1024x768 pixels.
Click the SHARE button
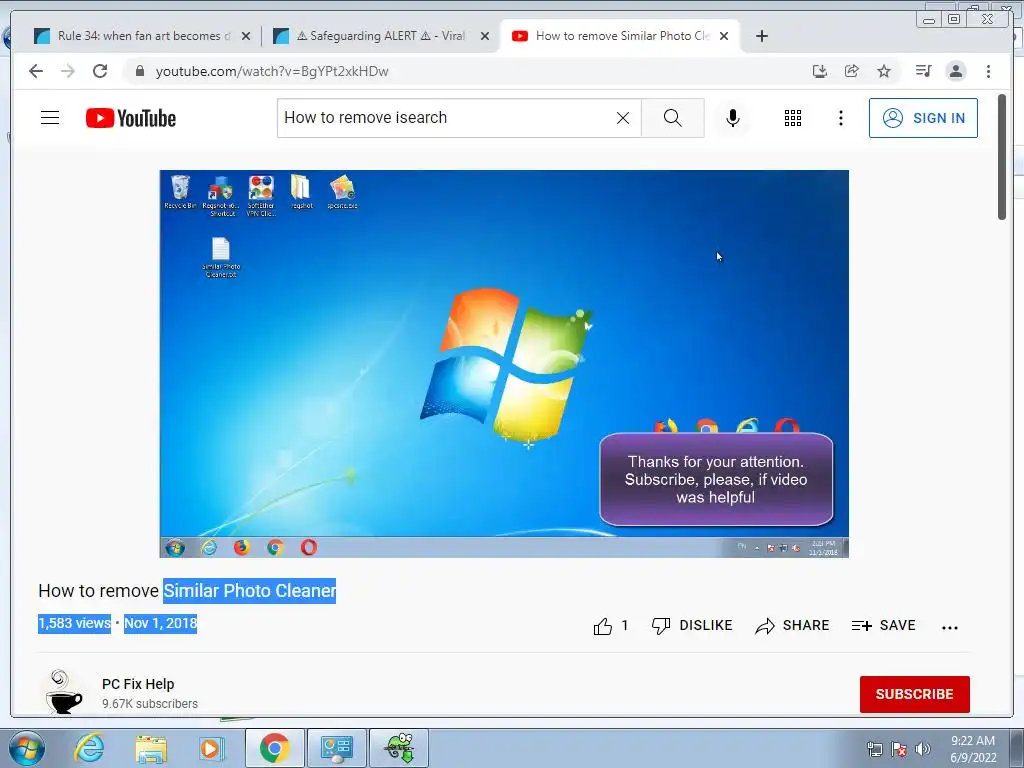coord(792,626)
